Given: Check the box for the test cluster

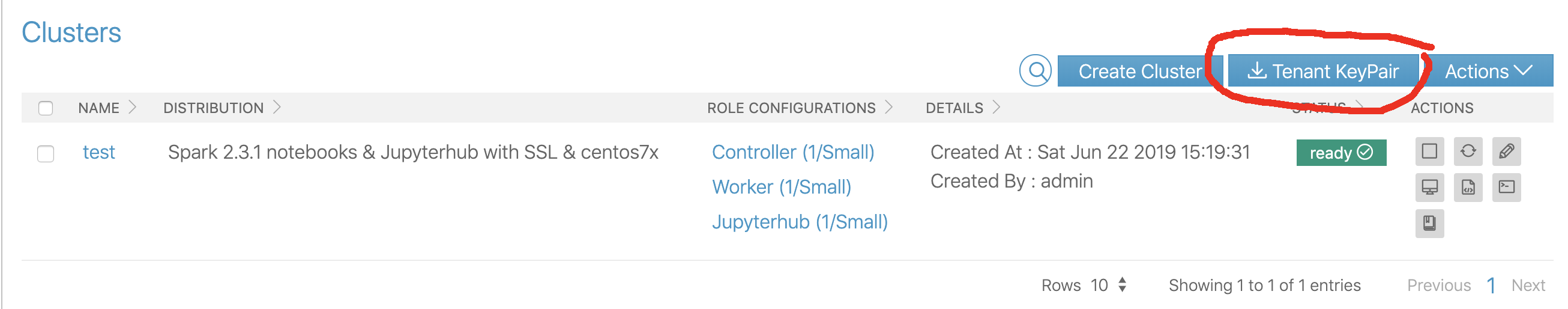Looking at the screenshot, I should coord(46,153).
